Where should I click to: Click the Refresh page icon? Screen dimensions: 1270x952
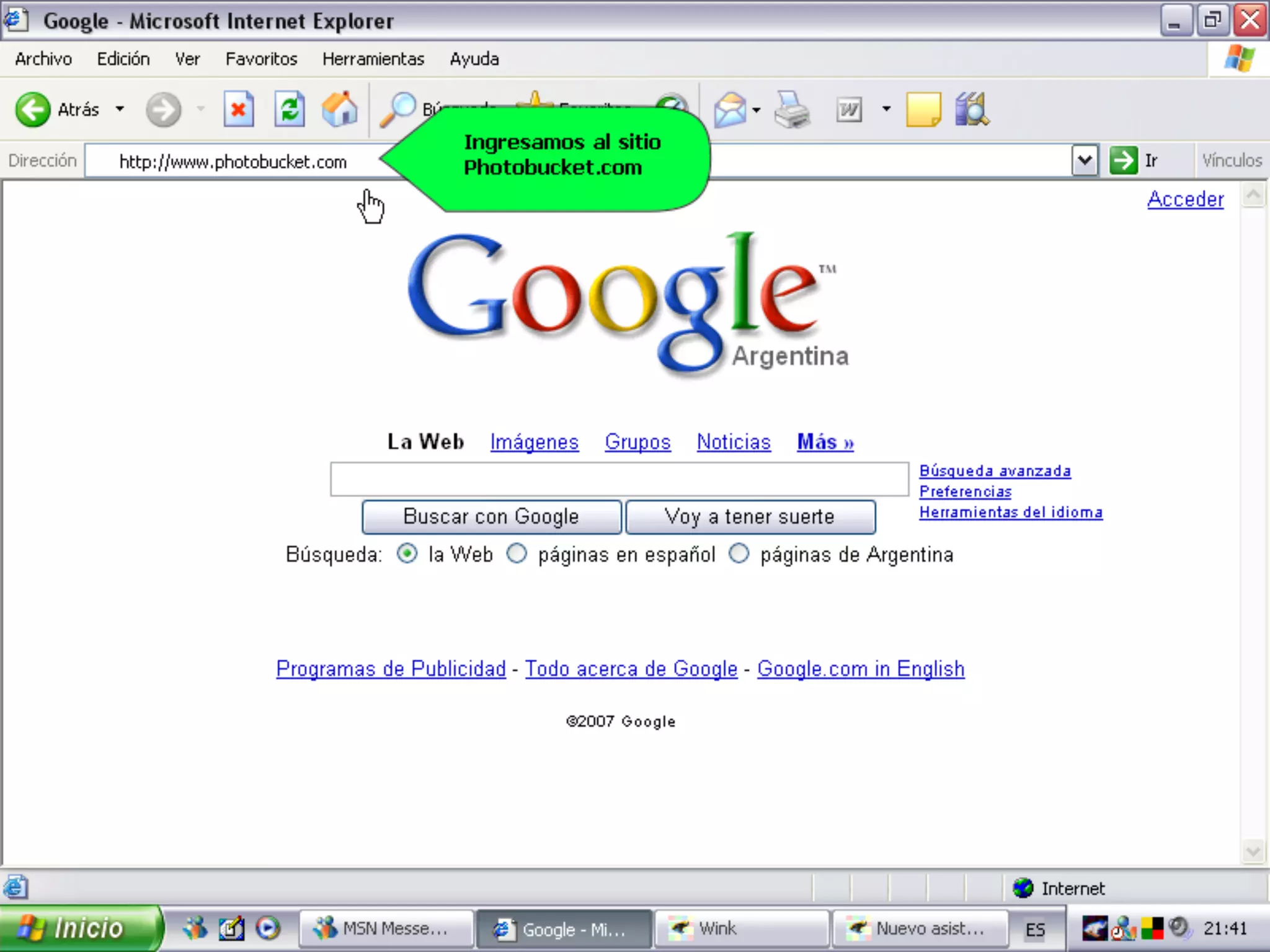coord(290,110)
